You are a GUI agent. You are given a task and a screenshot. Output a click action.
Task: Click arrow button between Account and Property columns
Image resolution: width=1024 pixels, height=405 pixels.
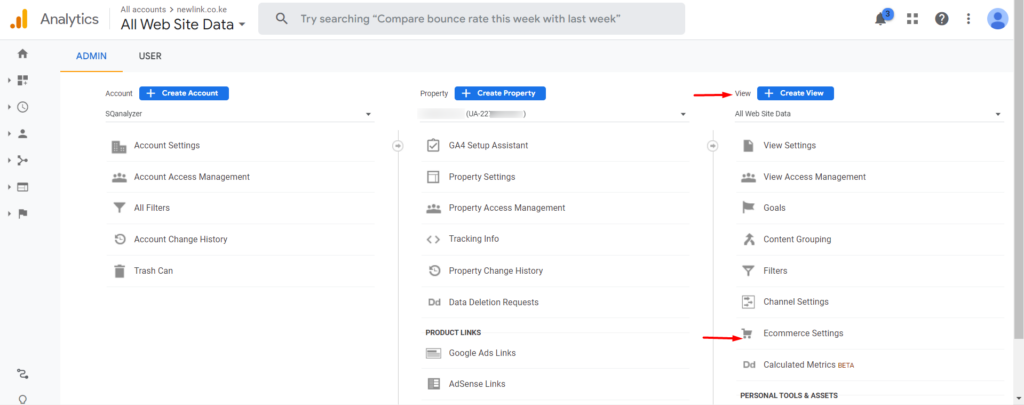pos(398,146)
